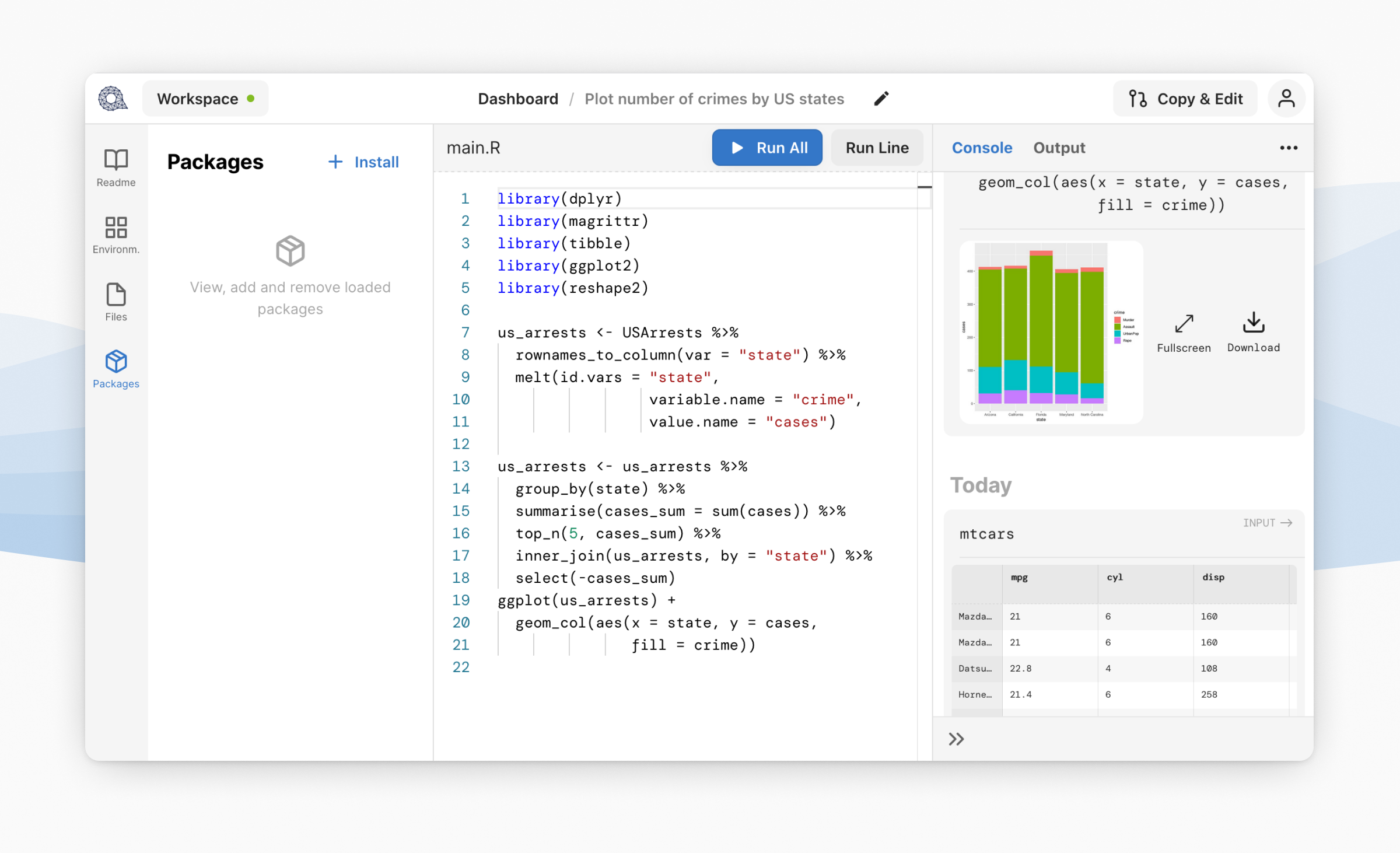Open the Readme sidebar panel
The height and width of the screenshot is (853, 1400).
coord(116,167)
